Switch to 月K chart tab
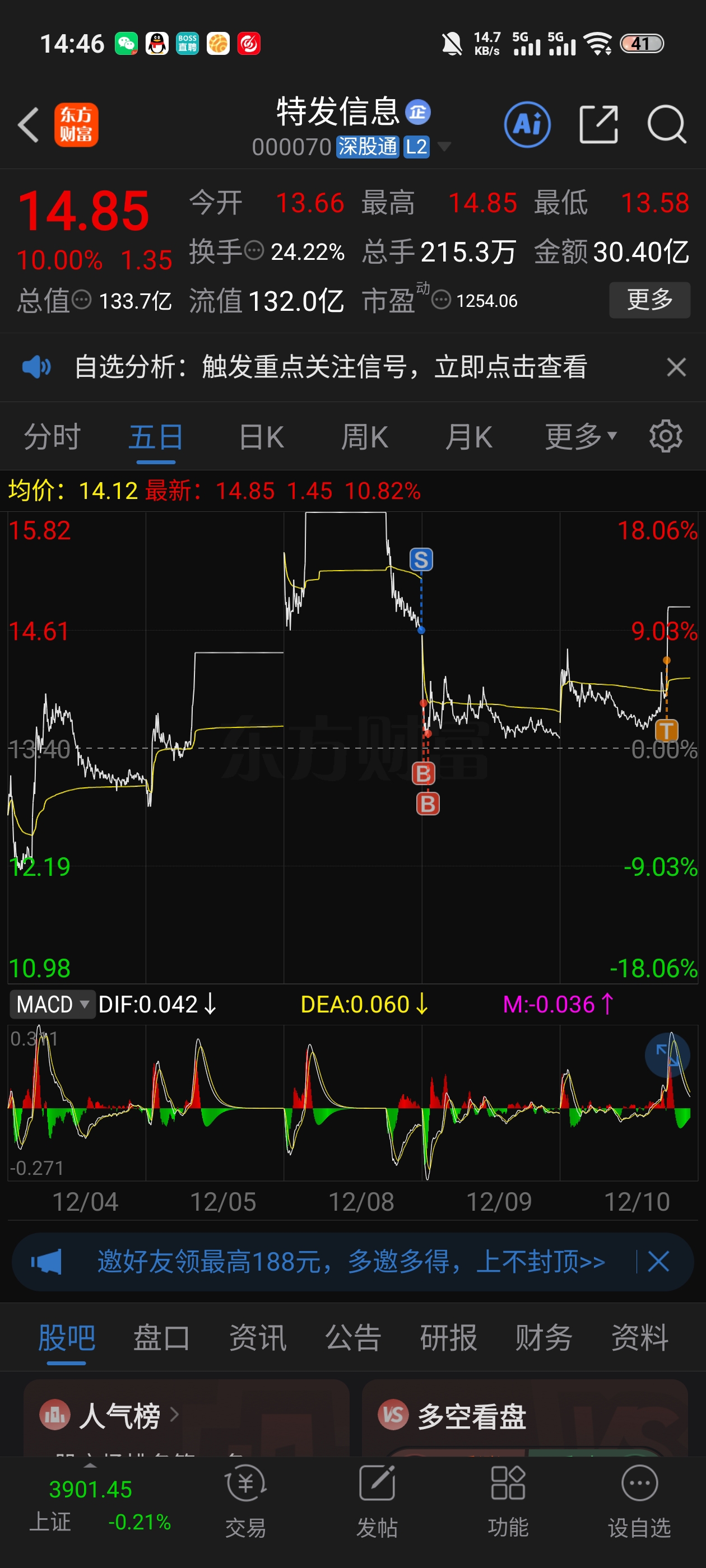This screenshot has width=706, height=1568. [x=468, y=436]
